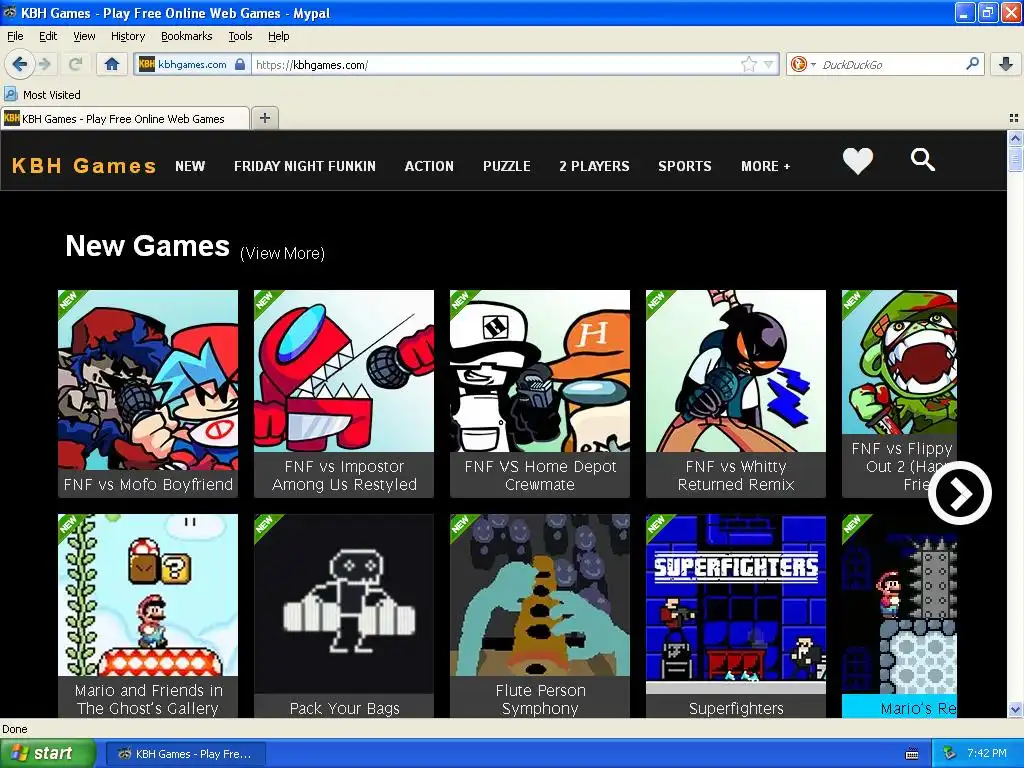Viewport: 1024px width, 768px height.
Task: Click the keyboard icon in system tray
Action: (x=912, y=754)
